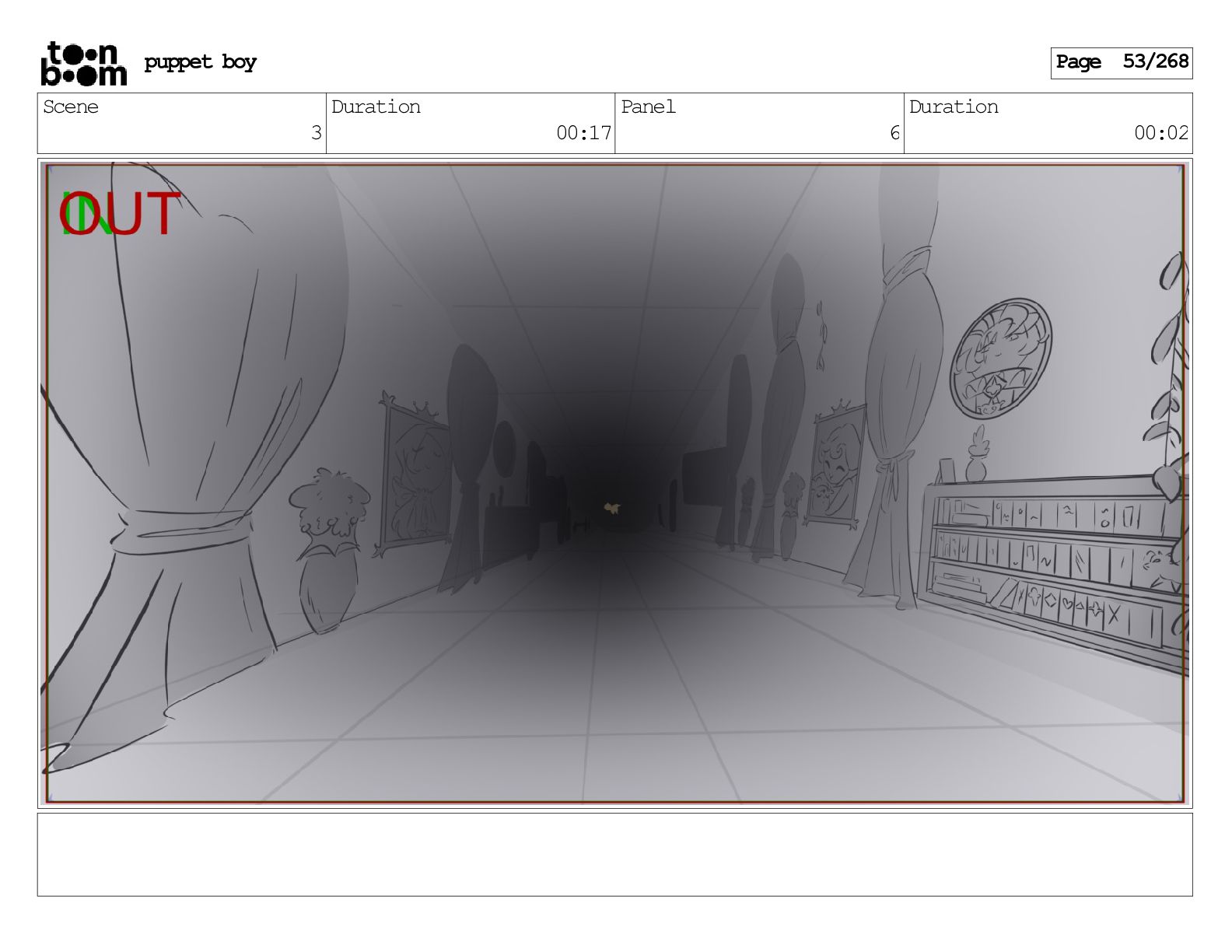Click the red 'OUT' camera marker

click(121, 214)
